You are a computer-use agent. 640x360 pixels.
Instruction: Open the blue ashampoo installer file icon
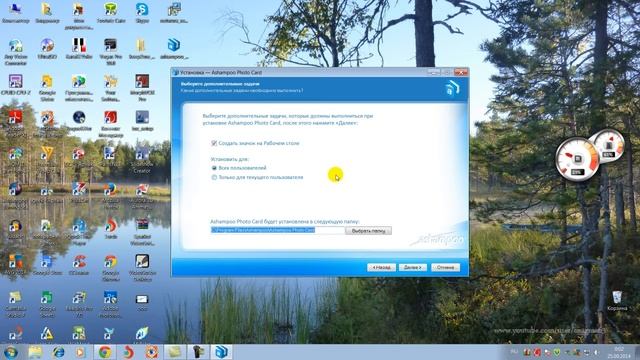(x=174, y=49)
